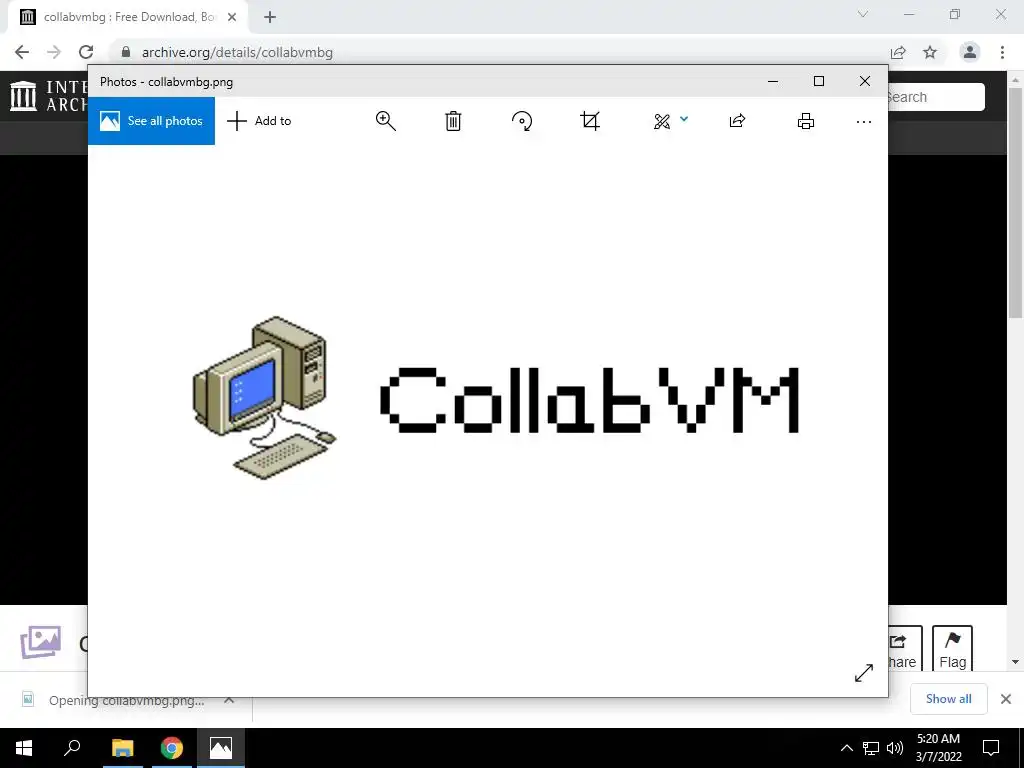This screenshot has width=1024, height=768.
Task: Rotate the photo using rotate icon
Action: tap(522, 121)
